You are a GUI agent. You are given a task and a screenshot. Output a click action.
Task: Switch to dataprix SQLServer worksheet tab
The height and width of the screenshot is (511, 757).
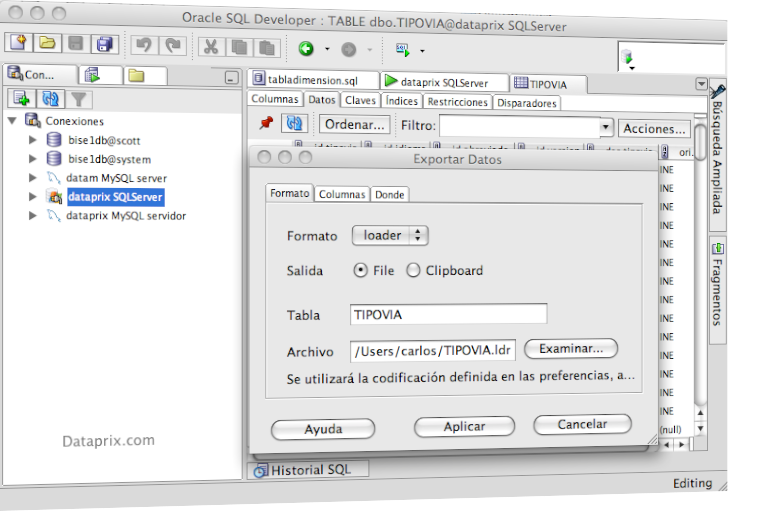[x=444, y=82]
